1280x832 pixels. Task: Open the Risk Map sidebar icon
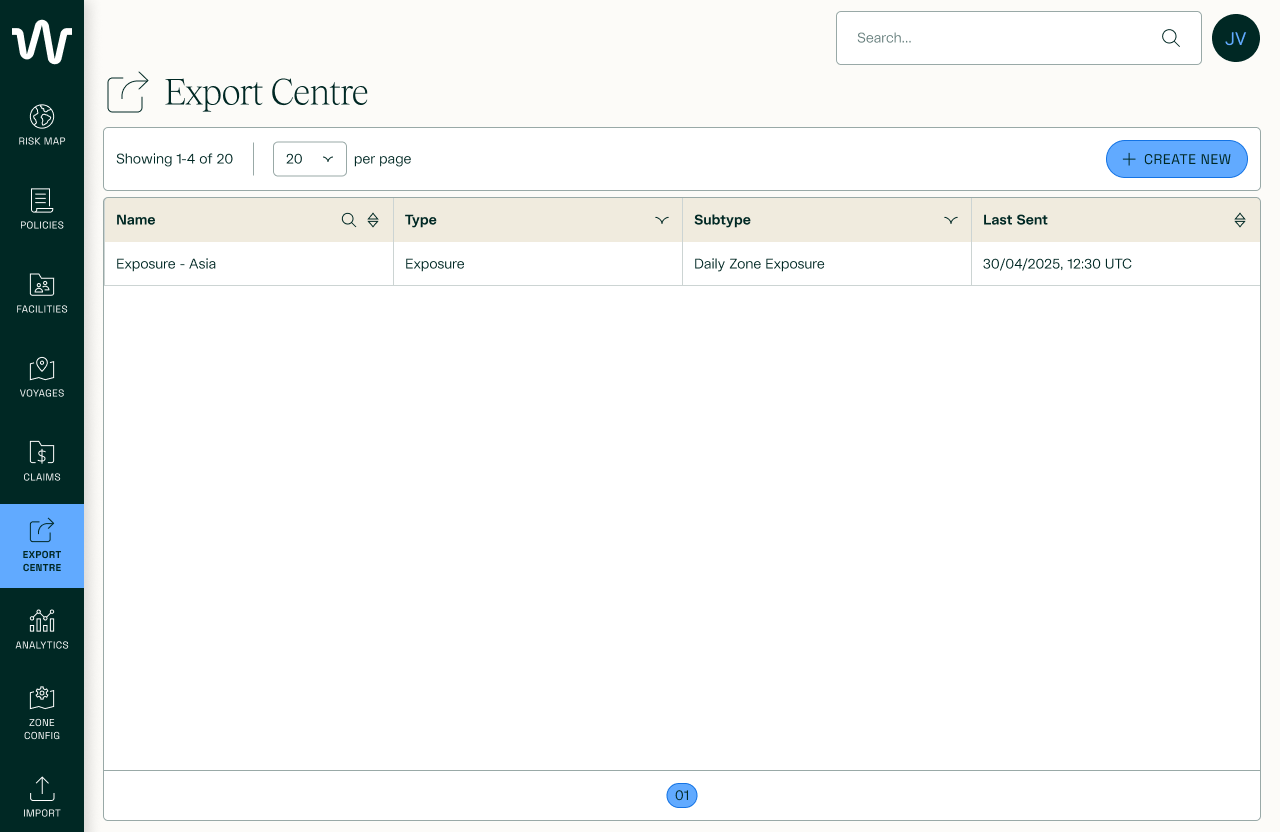tap(42, 125)
